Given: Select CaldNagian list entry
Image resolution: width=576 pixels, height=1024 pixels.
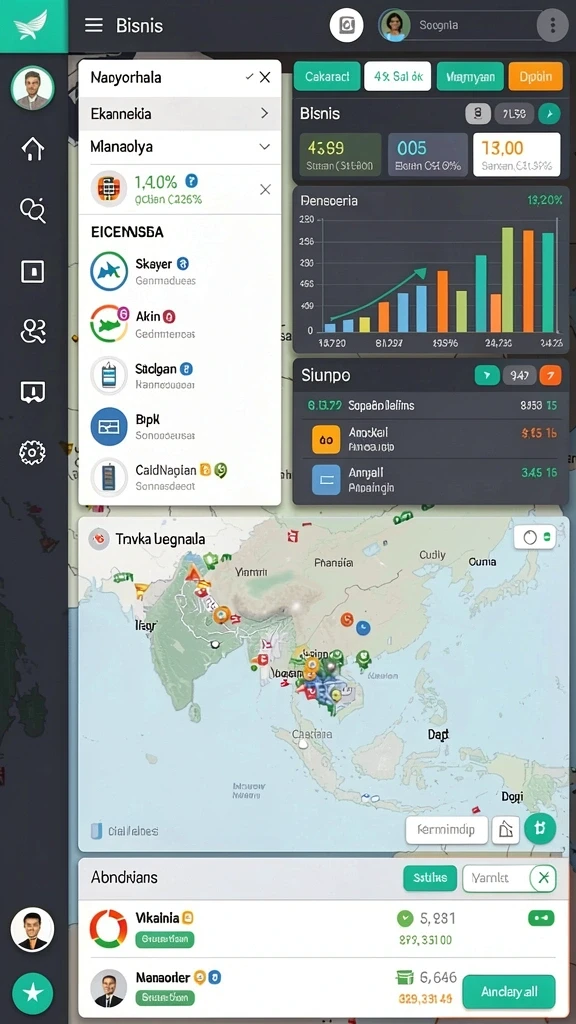Looking at the screenshot, I should pos(180,477).
